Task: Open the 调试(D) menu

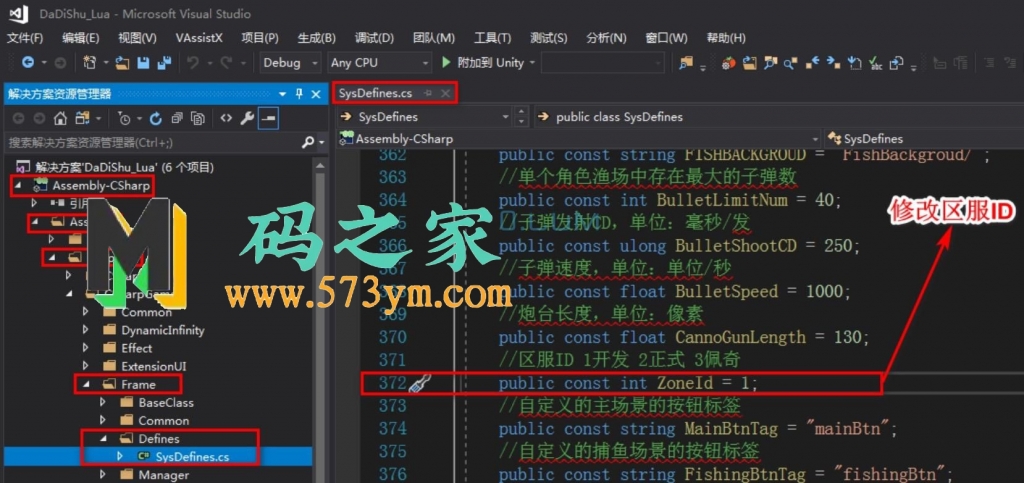Action: (374, 38)
